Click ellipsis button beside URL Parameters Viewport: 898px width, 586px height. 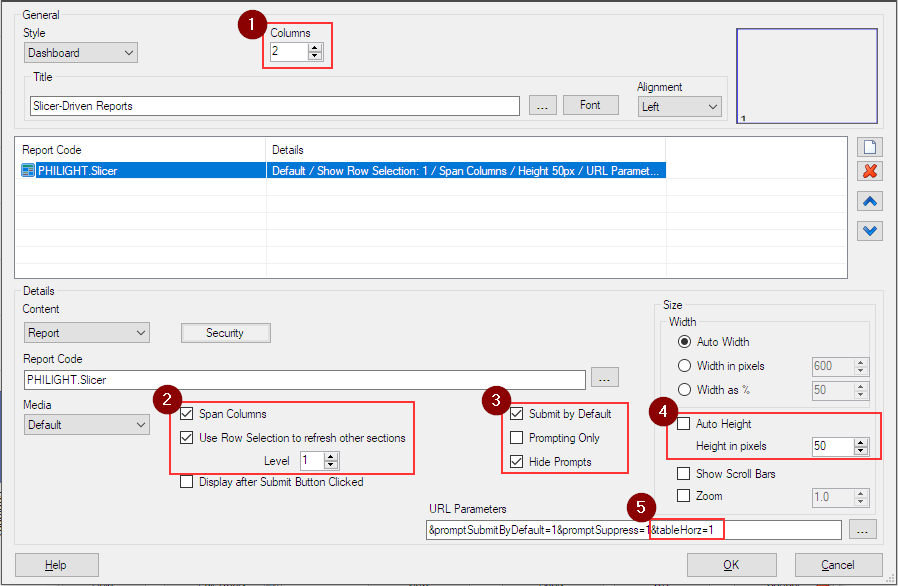click(862, 530)
